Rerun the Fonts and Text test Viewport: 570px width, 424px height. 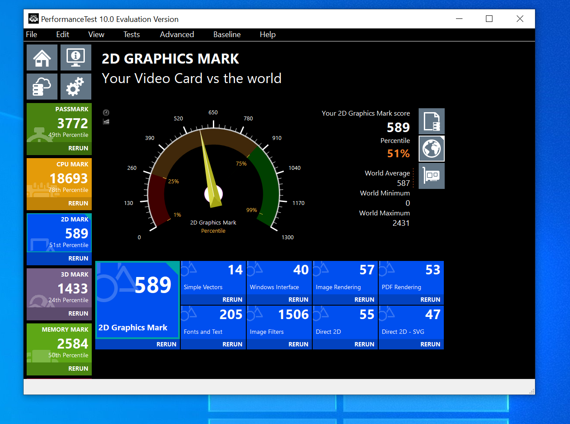point(232,344)
